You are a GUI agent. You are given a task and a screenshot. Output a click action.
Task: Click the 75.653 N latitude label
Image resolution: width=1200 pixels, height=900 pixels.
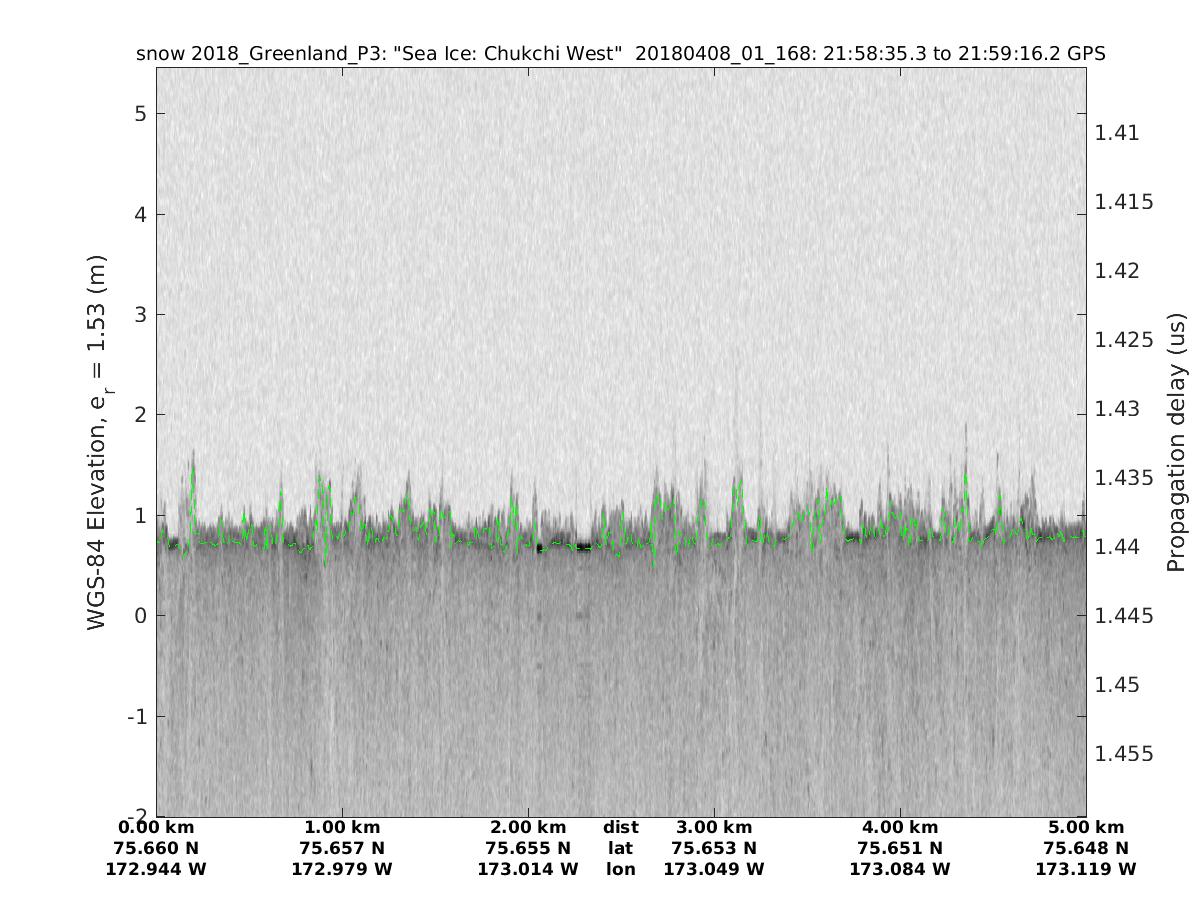point(713,848)
